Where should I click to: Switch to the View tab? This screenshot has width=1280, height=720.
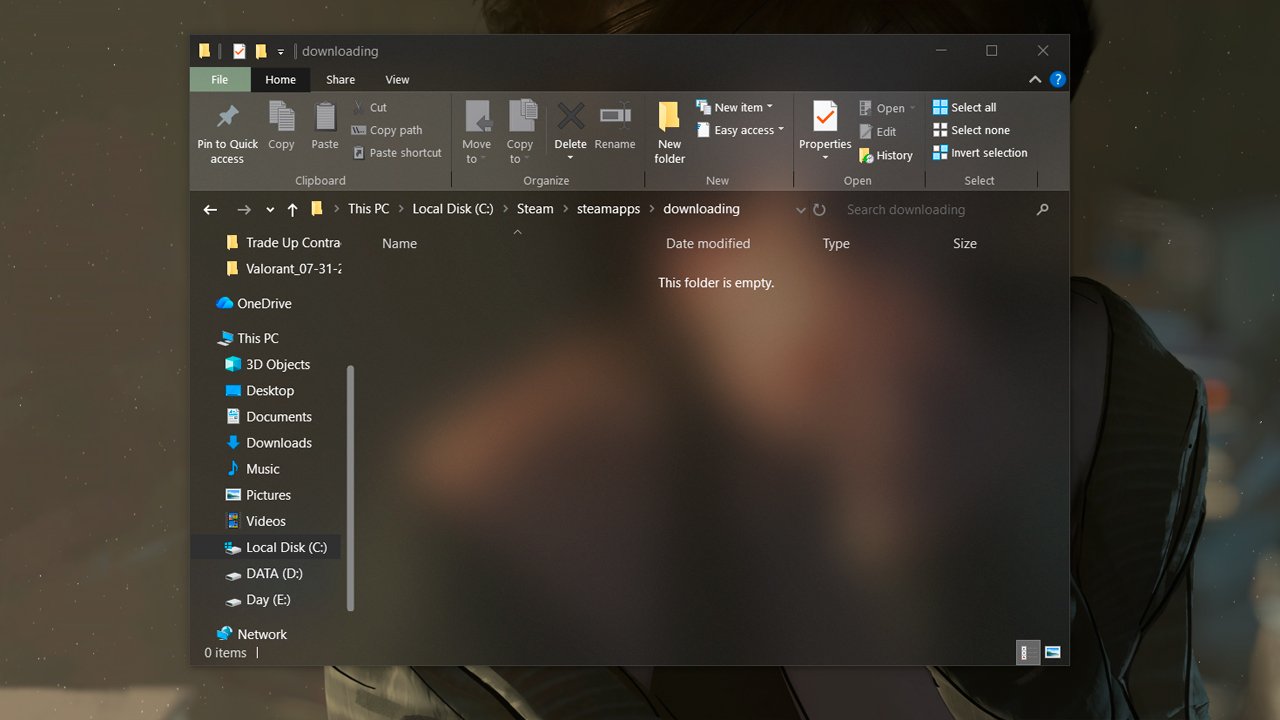click(397, 80)
